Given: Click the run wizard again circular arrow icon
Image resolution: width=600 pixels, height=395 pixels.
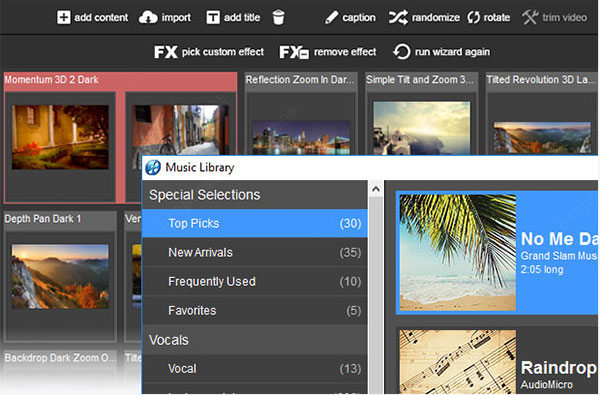Looking at the screenshot, I should pyautogui.click(x=401, y=52).
